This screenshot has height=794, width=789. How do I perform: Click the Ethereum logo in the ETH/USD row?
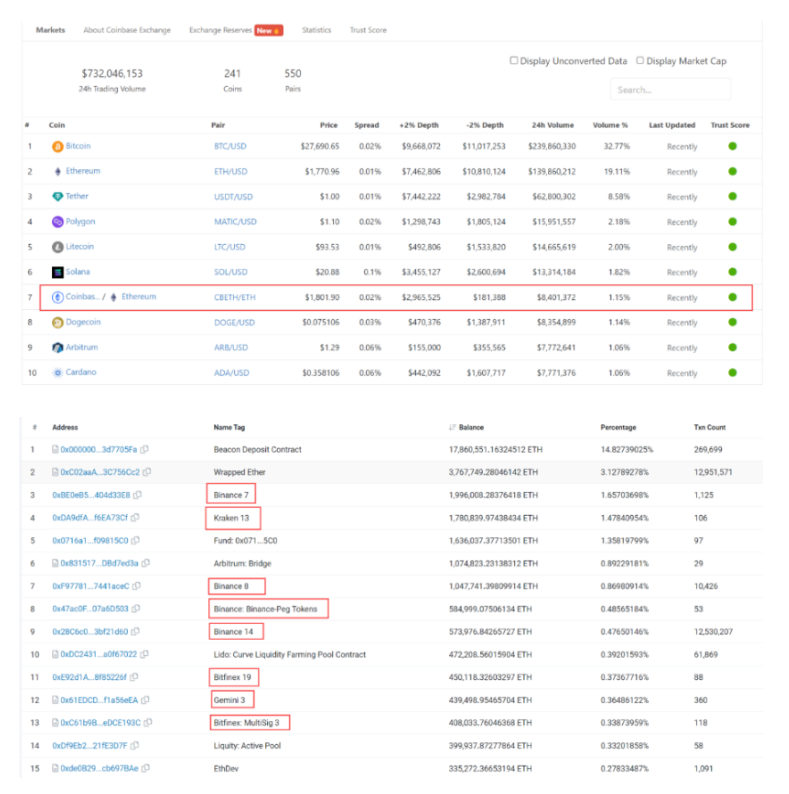tap(58, 172)
